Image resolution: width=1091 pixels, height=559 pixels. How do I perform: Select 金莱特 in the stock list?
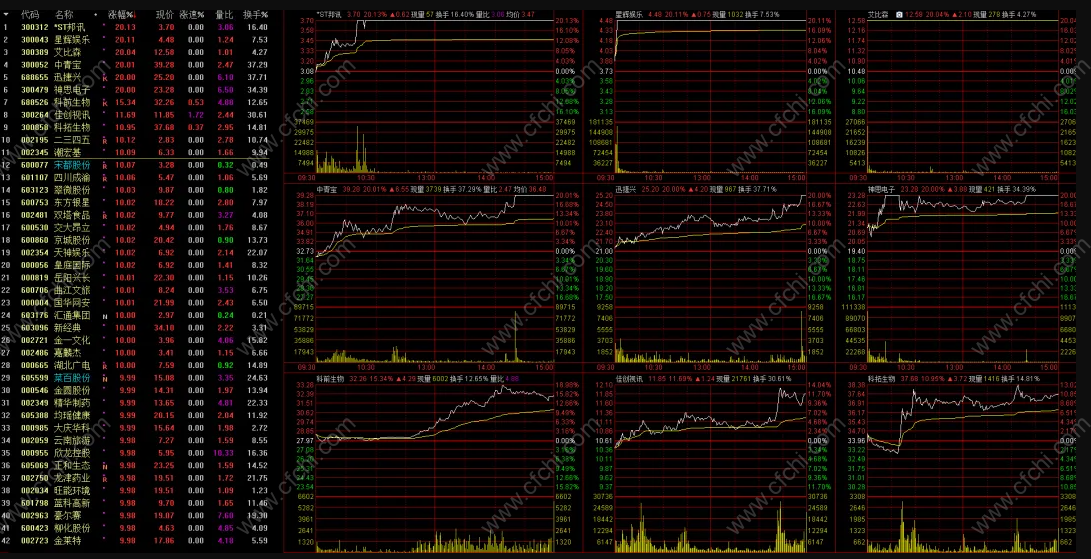tap(68, 541)
